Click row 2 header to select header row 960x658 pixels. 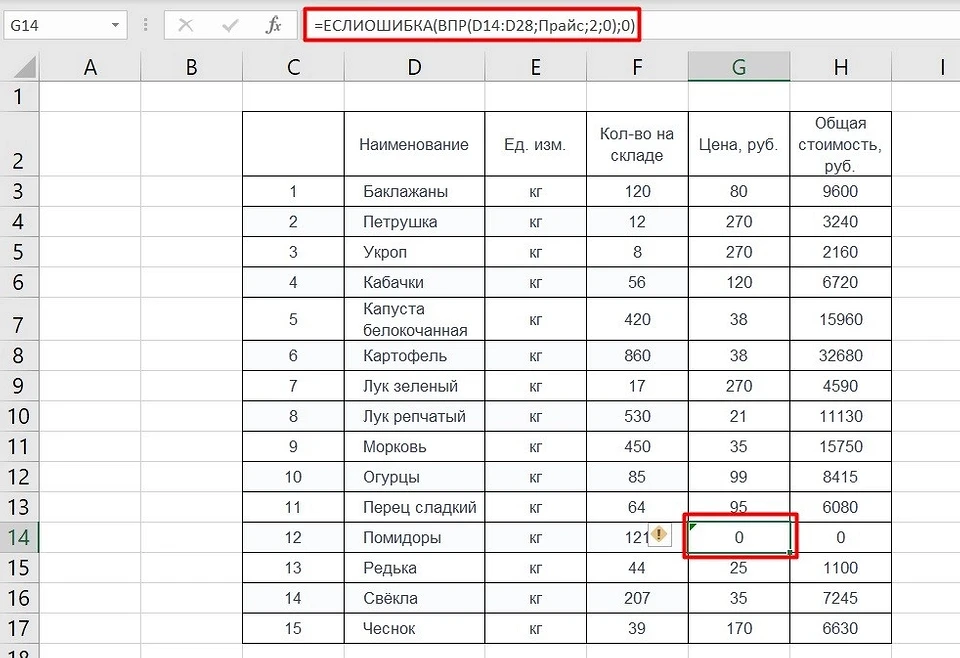(21, 143)
